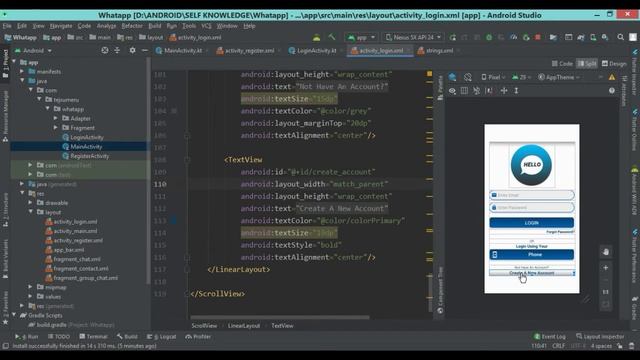Click the Profile app gauge icon
This screenshot has width=640, height=360.
pos(513,37)
